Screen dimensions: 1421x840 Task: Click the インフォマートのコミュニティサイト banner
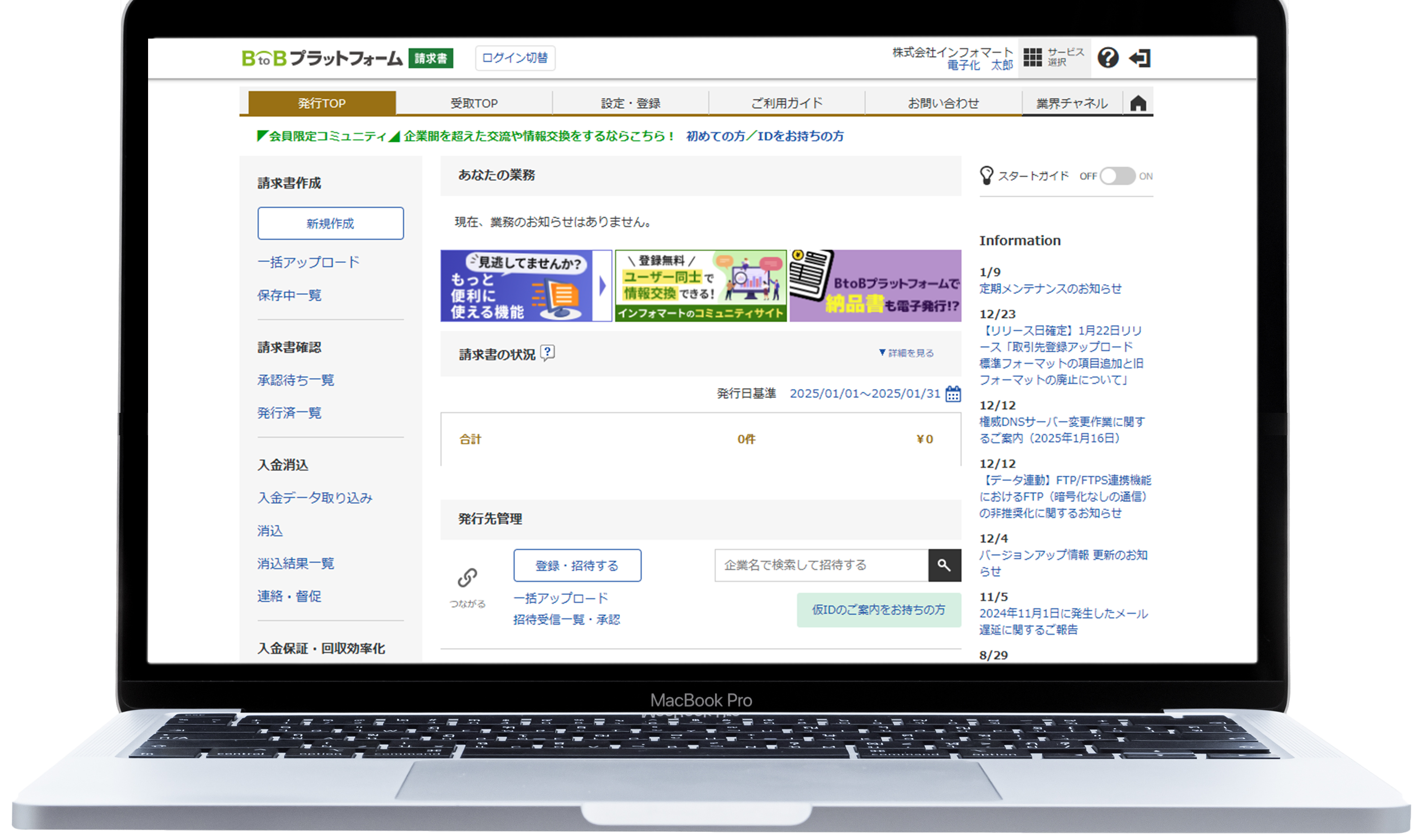tap(700, 286)
